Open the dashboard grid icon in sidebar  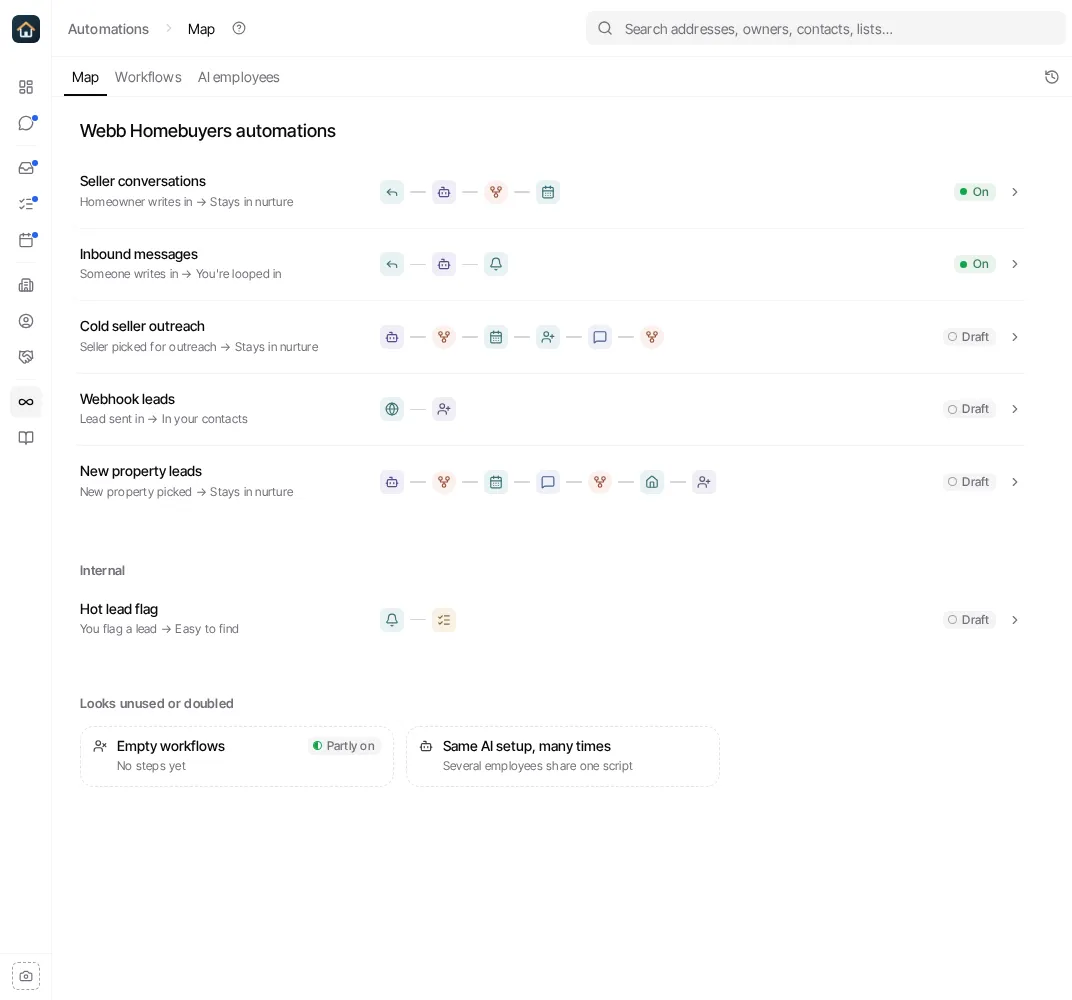(x=26, y=87)
